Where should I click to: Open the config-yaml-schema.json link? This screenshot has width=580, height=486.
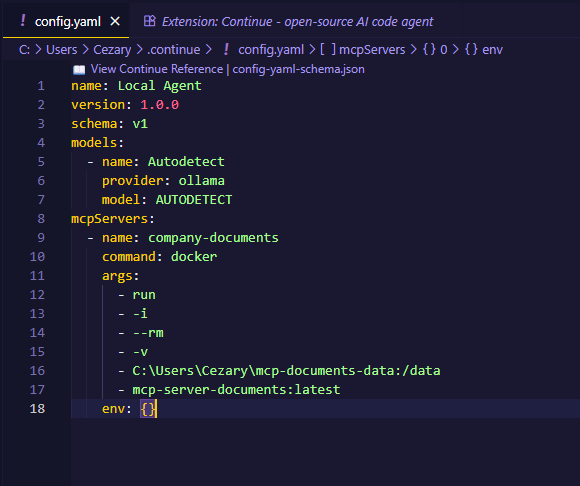tap(299, 69)
